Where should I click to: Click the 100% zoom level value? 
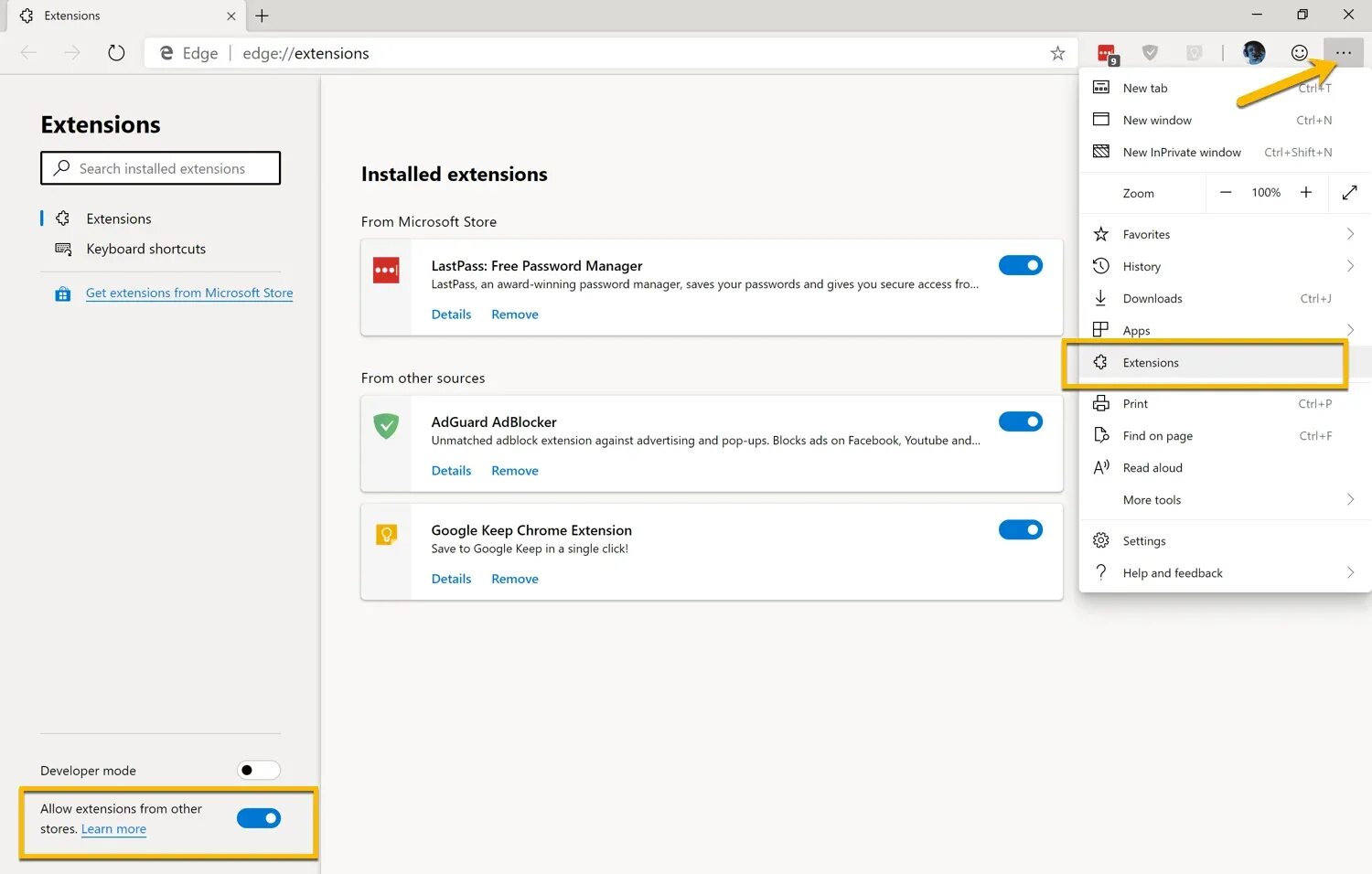[x=1266, y=192]
